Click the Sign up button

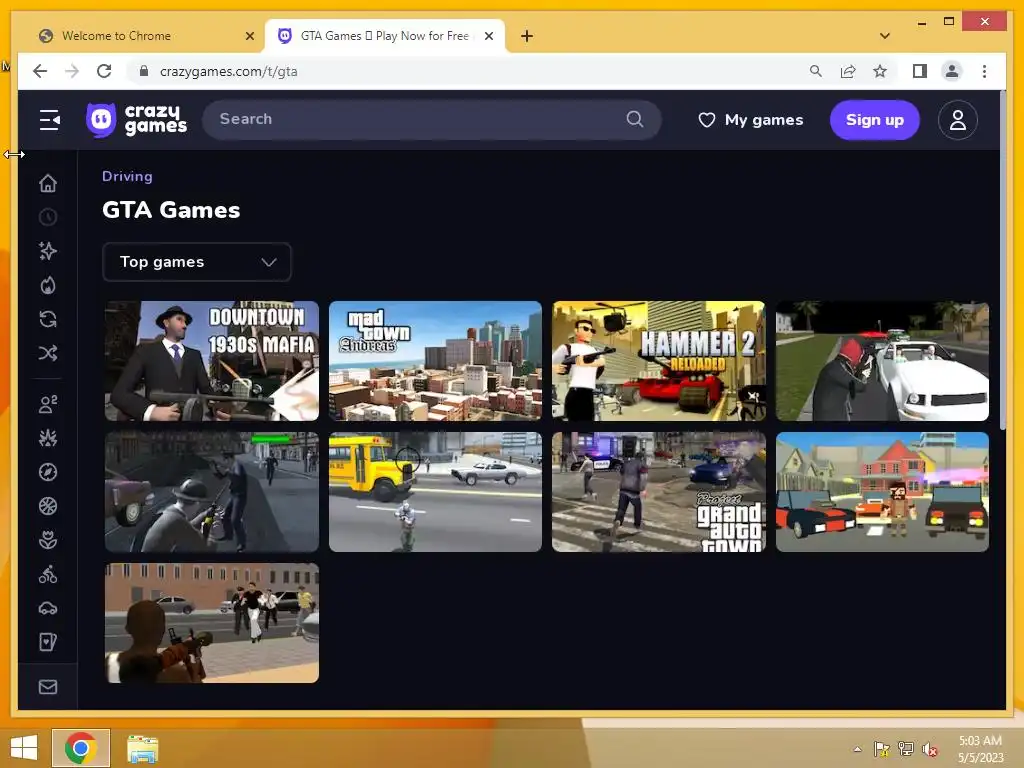pyautogui.click(x=874, y=120)
